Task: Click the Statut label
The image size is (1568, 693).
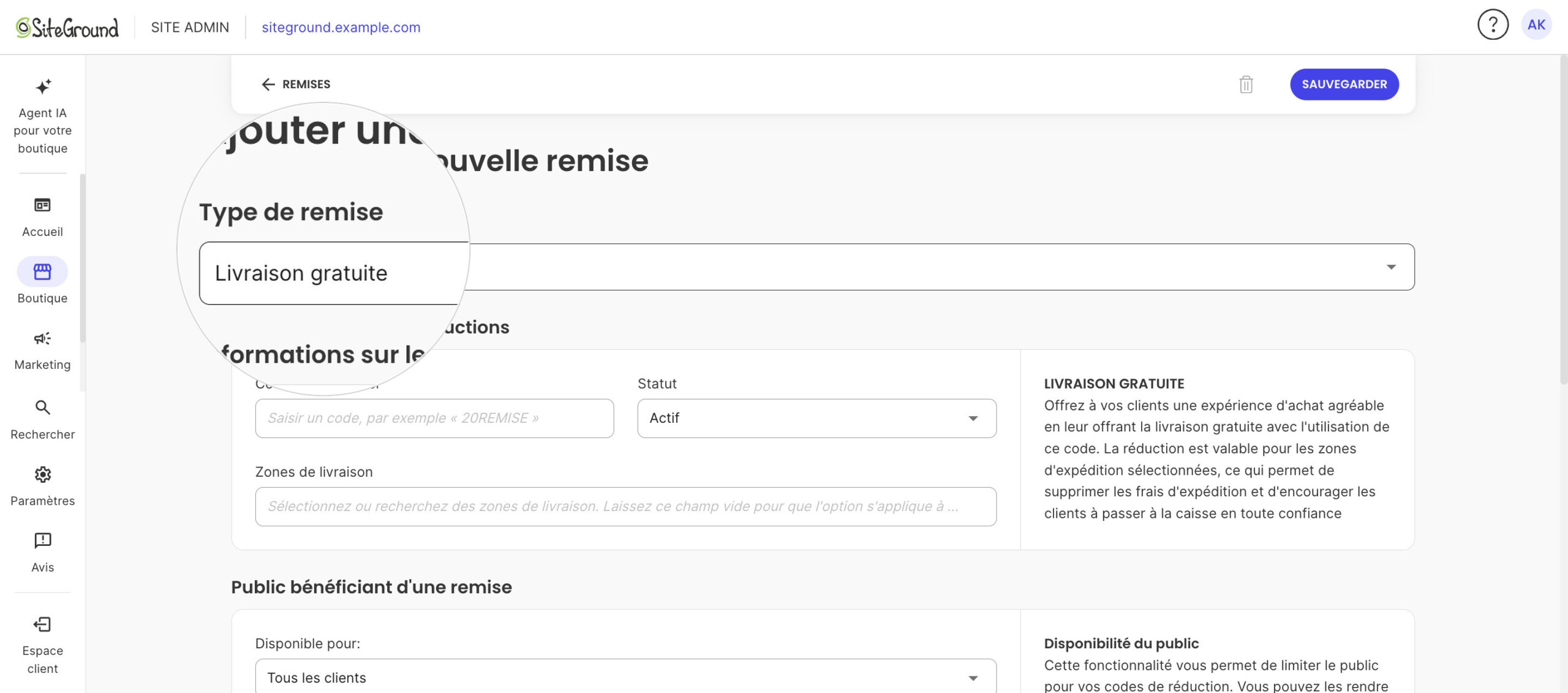Action: (657, 384)
